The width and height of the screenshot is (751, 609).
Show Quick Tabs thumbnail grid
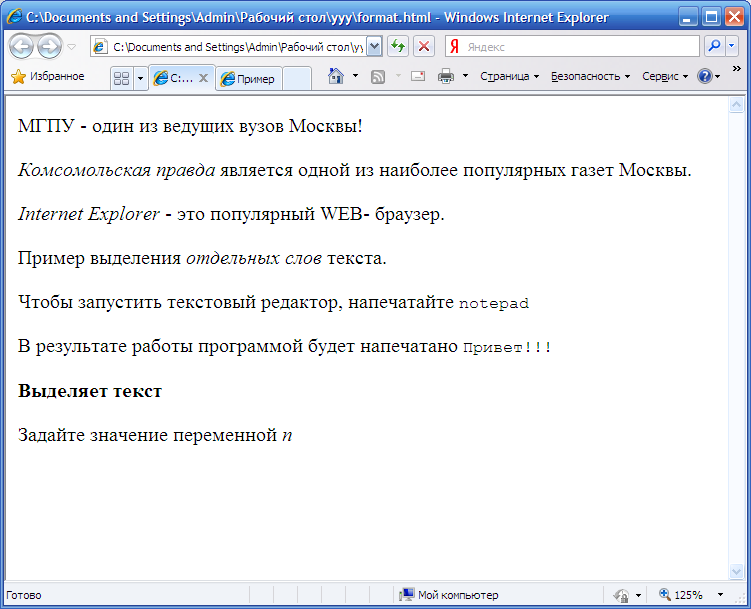pos(122,78)
